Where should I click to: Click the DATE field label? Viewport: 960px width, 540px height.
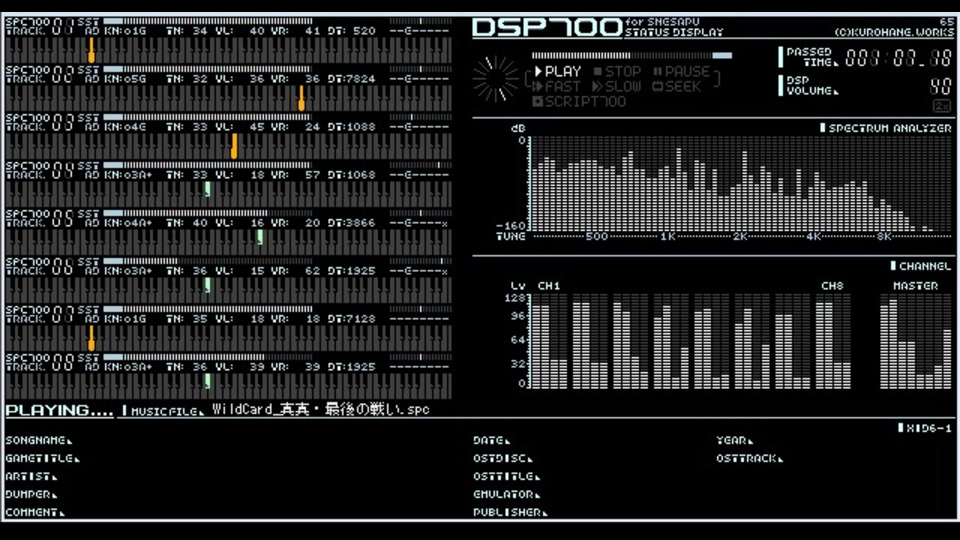[x=492, y=440]
